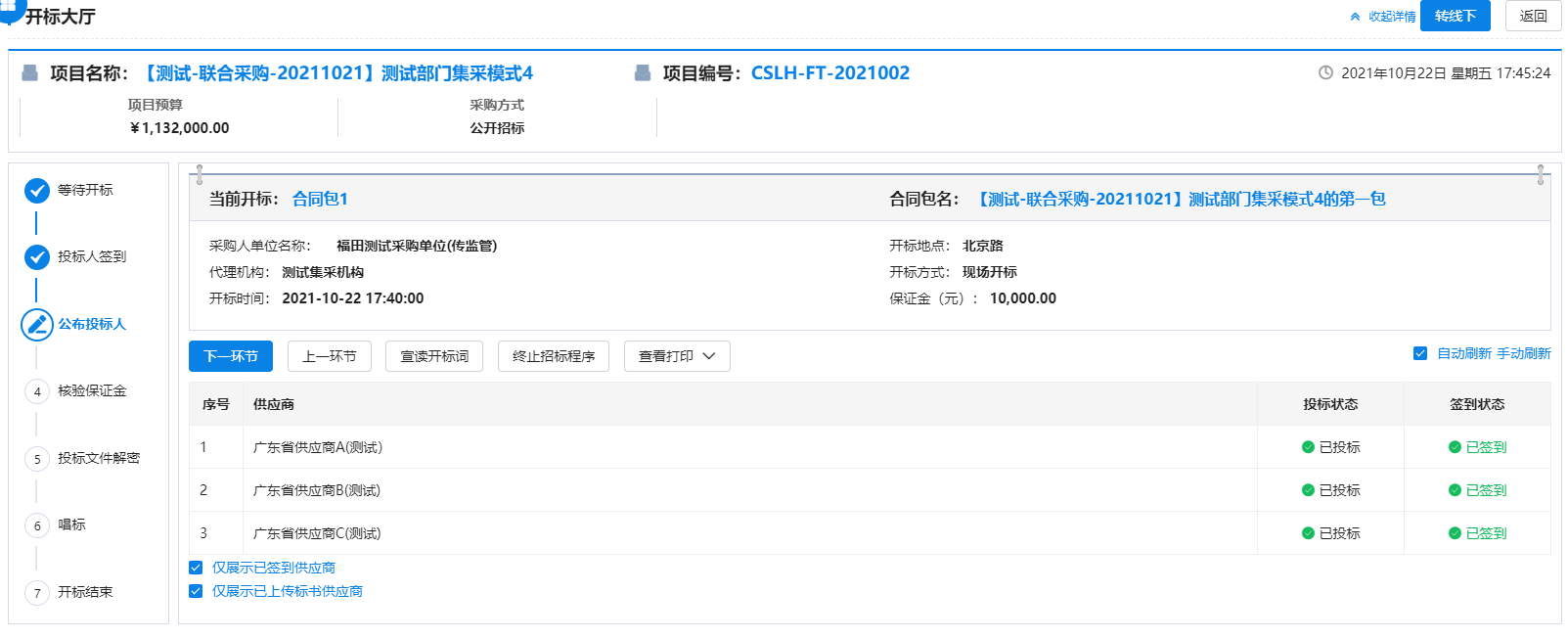Uncheck 仅展示已上传标书供应商 checkbox
This screenshot has width=1568, height=639.
[x=196, y=591]
